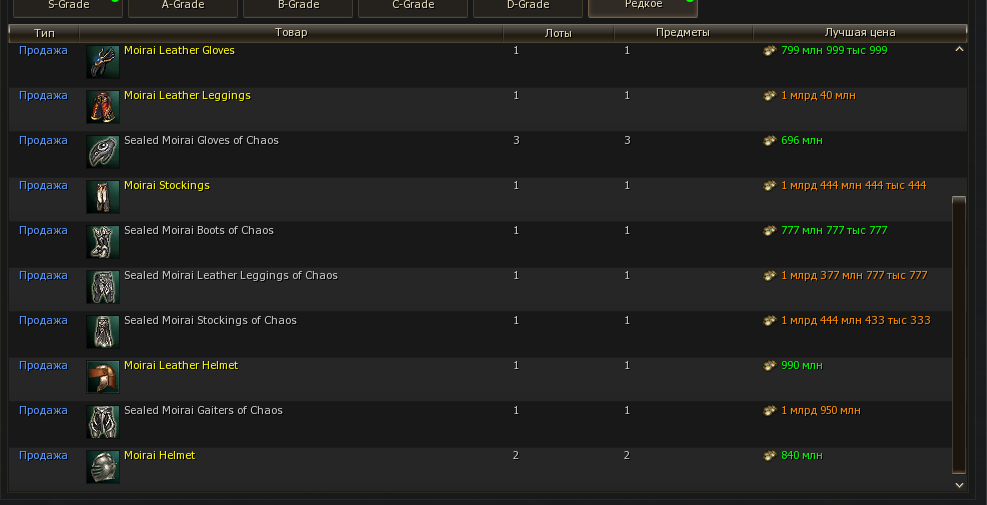Viewport: 987px width, 505px height.
Task: Sort by the Товар column header
Action: (x=291, y=33)
